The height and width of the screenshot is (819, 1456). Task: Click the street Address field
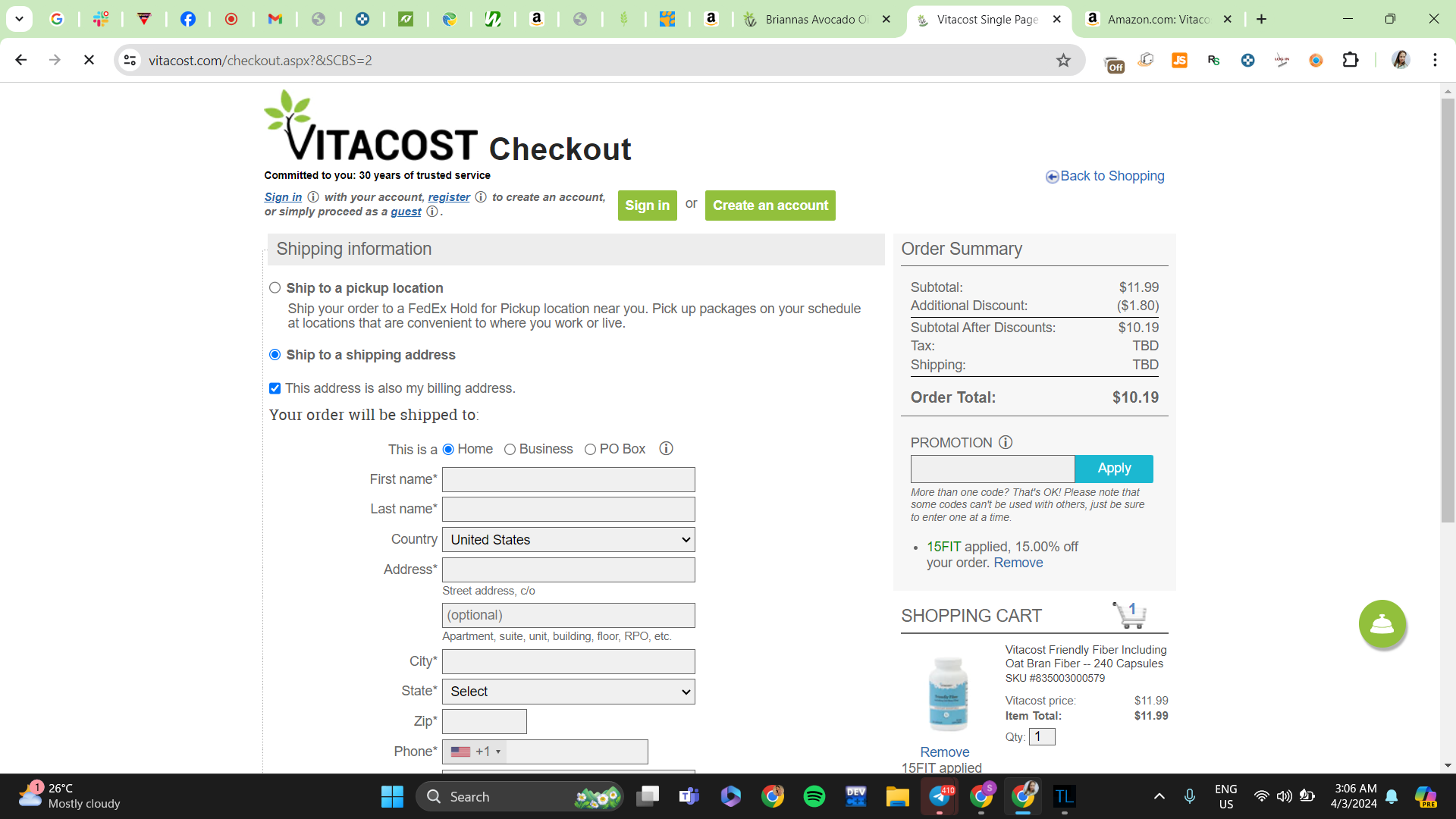(x=569, y=570)
